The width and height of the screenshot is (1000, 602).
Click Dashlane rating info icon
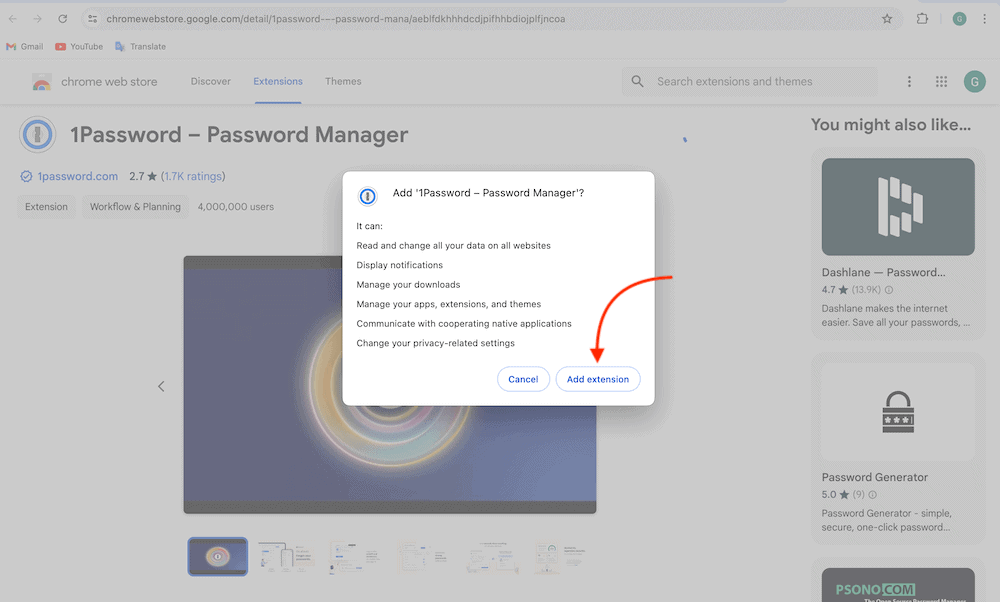[889, 290]
